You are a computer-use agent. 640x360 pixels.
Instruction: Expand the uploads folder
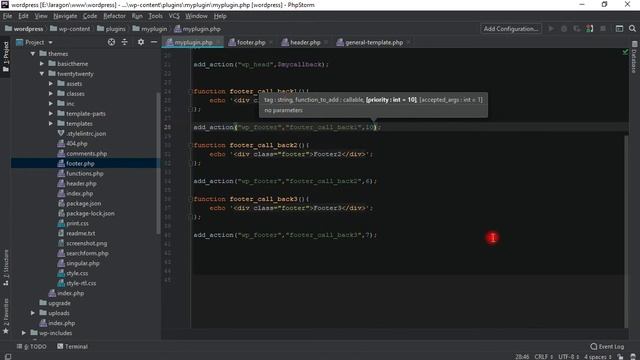click(33, 313)
